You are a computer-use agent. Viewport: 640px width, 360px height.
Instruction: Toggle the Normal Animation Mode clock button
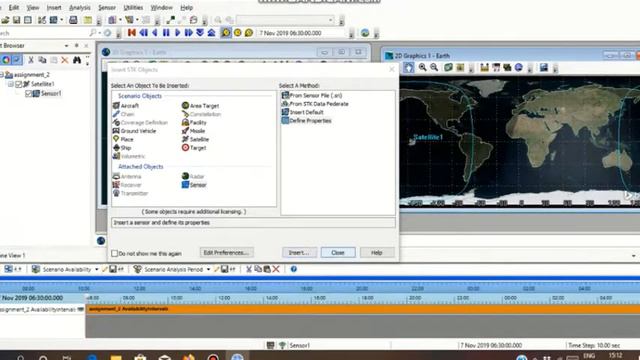(x=226, y=33)
